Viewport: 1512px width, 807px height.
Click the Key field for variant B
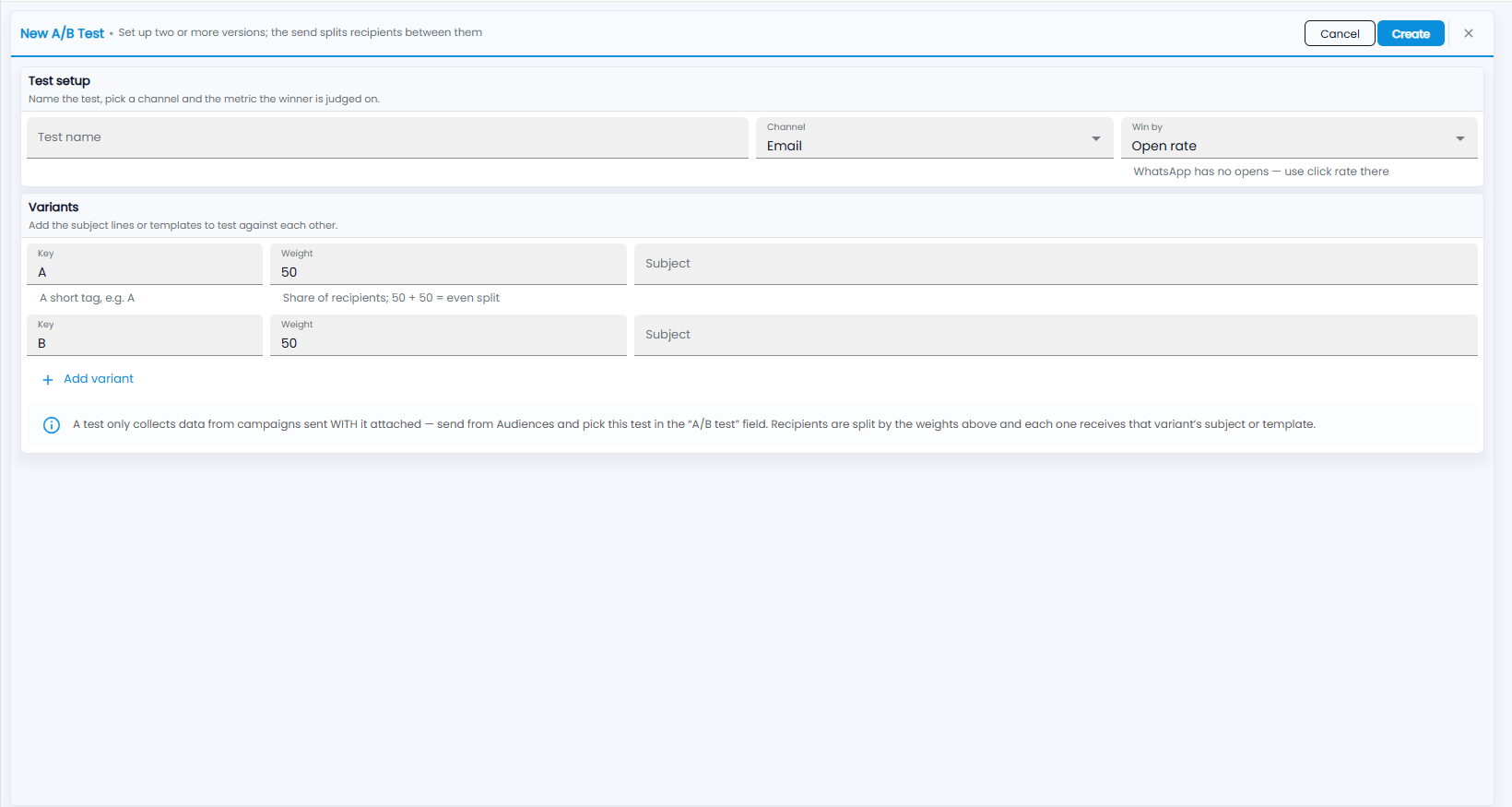(x=145, y=335)
